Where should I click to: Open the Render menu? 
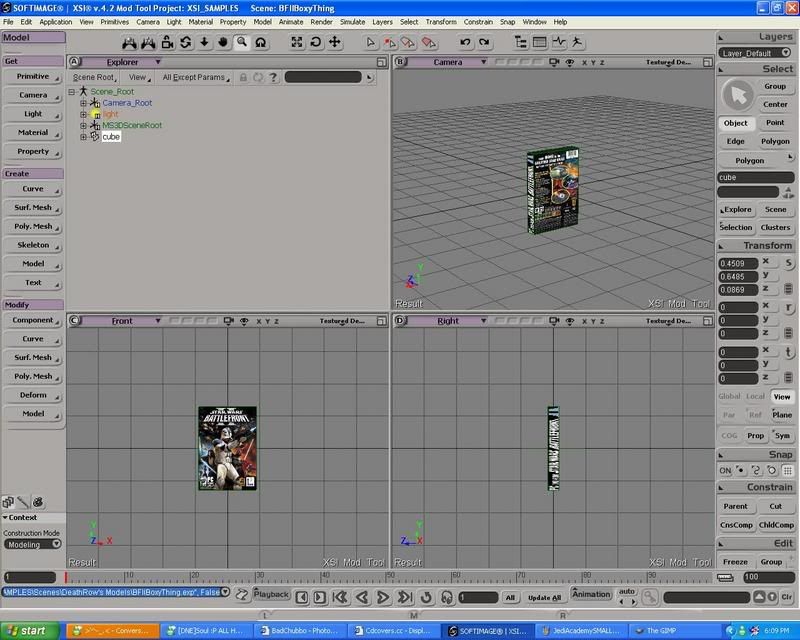[x=321, y=22]
